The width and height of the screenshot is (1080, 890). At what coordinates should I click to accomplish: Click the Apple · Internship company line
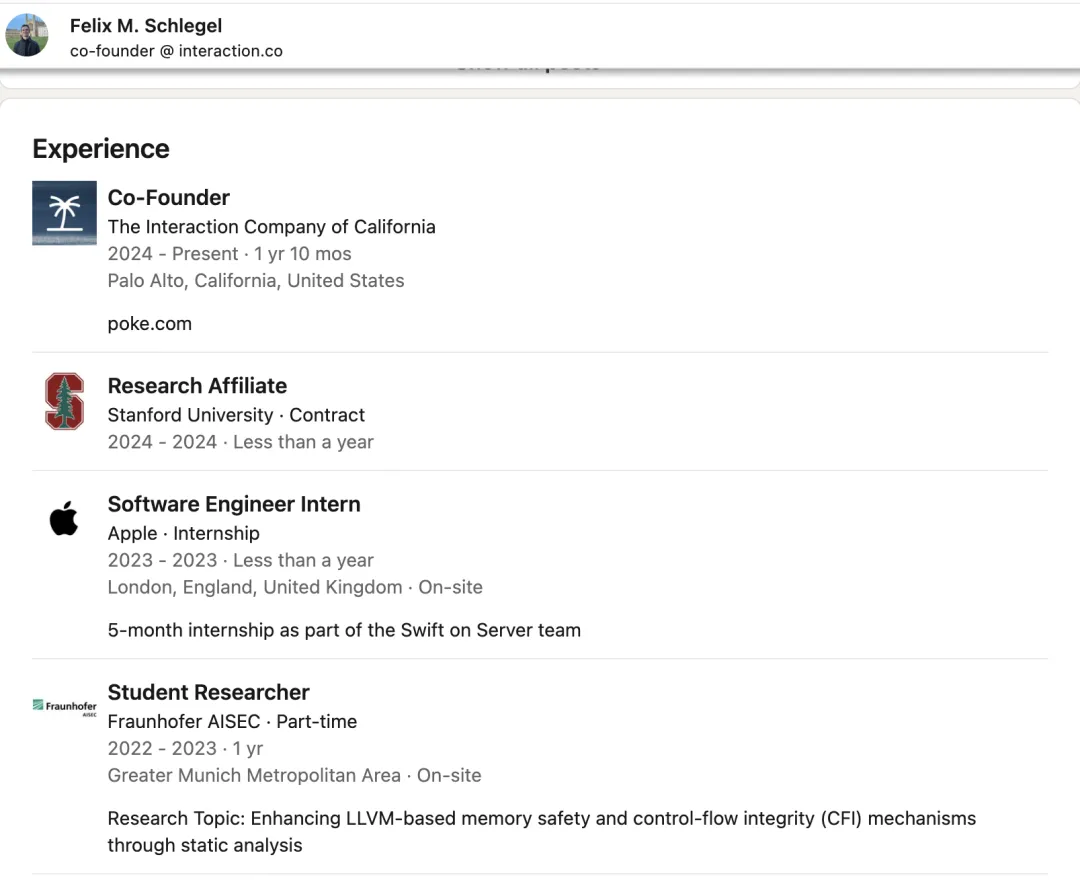pos(183,533)
